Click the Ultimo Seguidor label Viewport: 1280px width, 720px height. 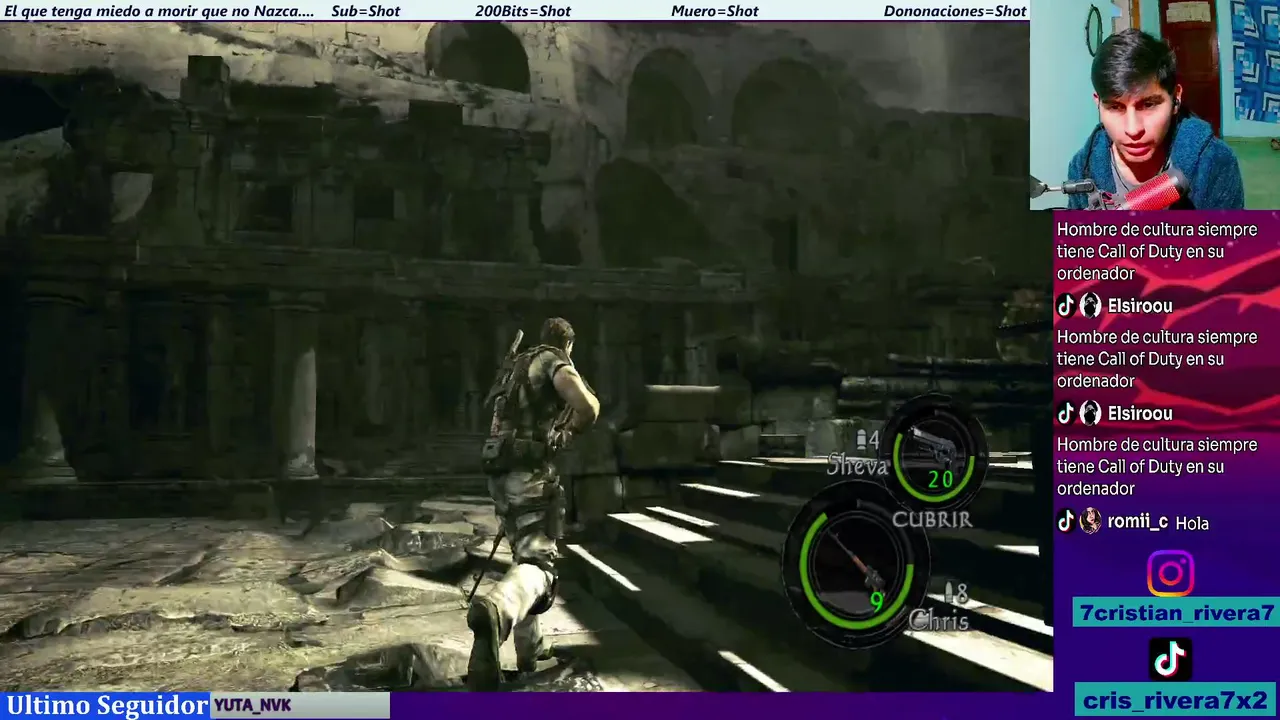pyautogui.click(x=106, y=705)
